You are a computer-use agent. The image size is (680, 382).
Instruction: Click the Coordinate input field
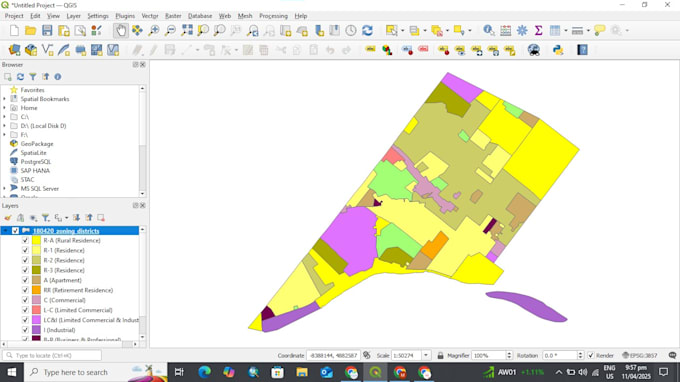[333, 355]
